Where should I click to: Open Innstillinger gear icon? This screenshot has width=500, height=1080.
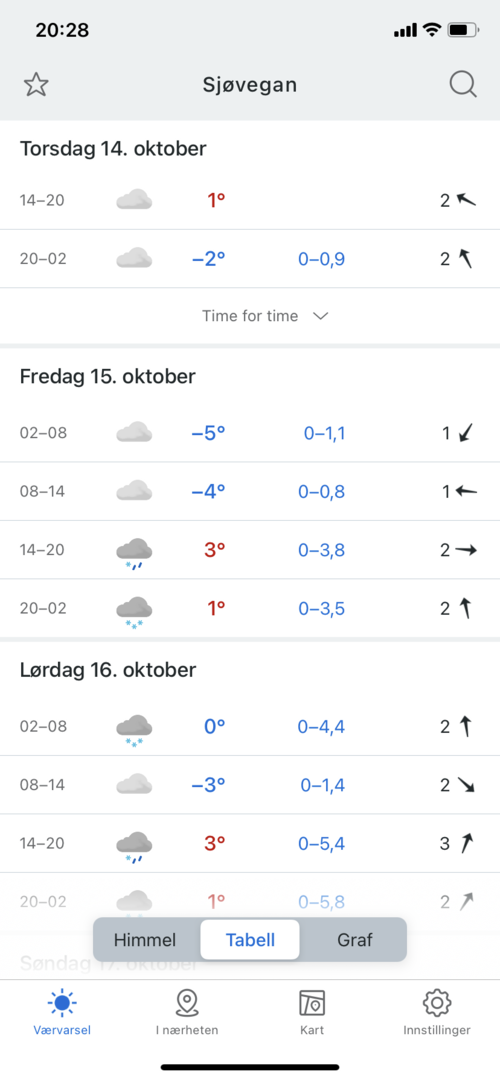click(x=437, y=1003)
